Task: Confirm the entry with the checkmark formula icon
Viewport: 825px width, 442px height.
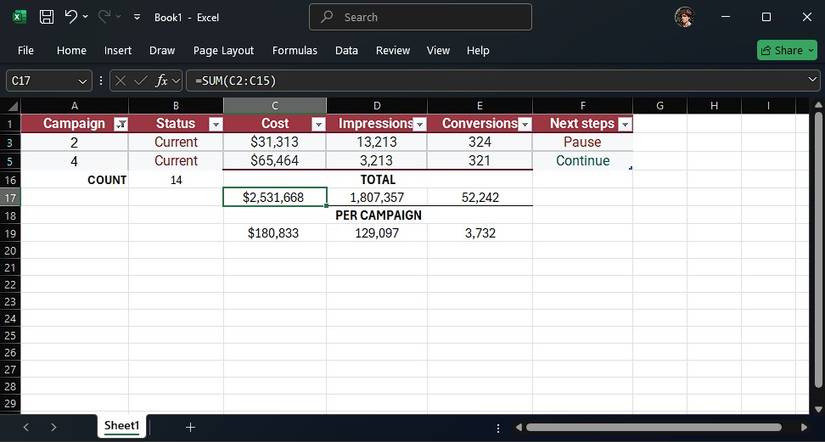Action: pyautogui.click(x=140, y=81)
